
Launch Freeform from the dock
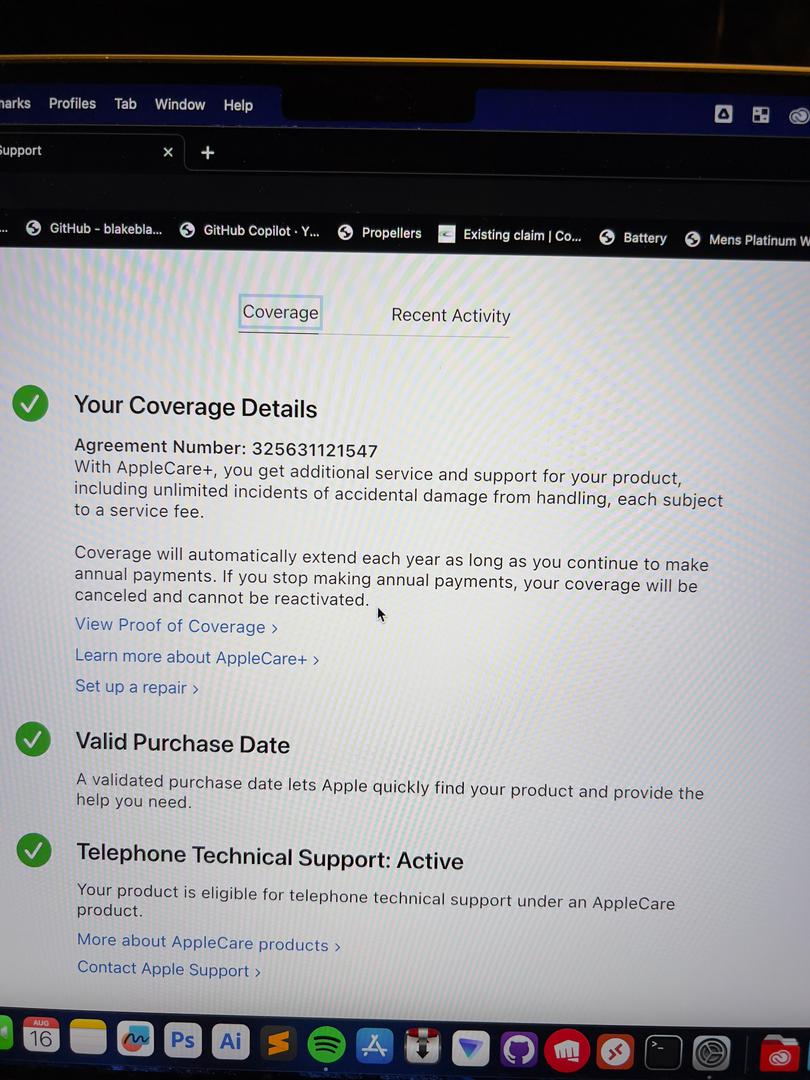[x=136, y=1038]
